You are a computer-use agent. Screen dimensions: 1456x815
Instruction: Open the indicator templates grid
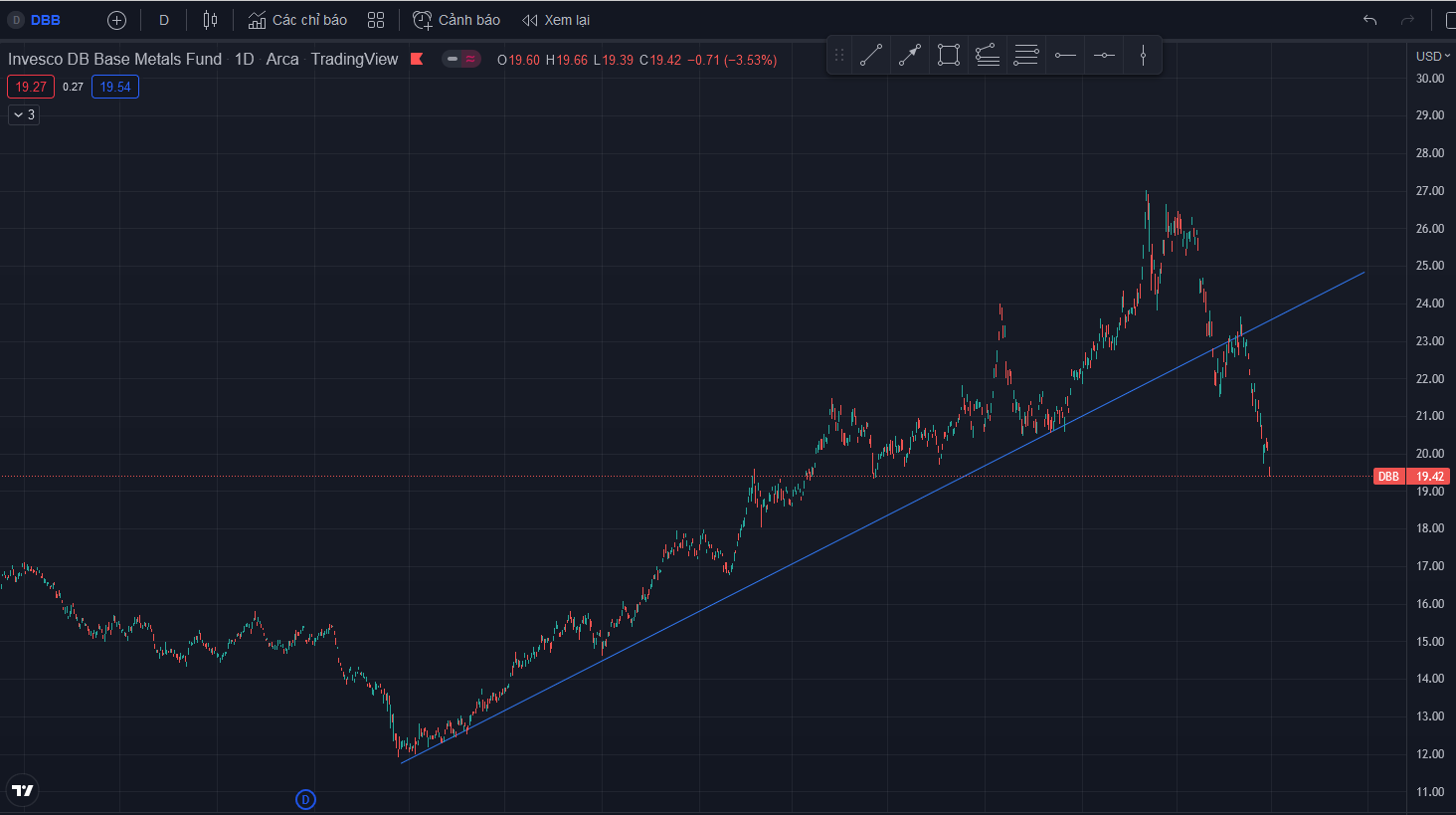[x=376, y=20]
